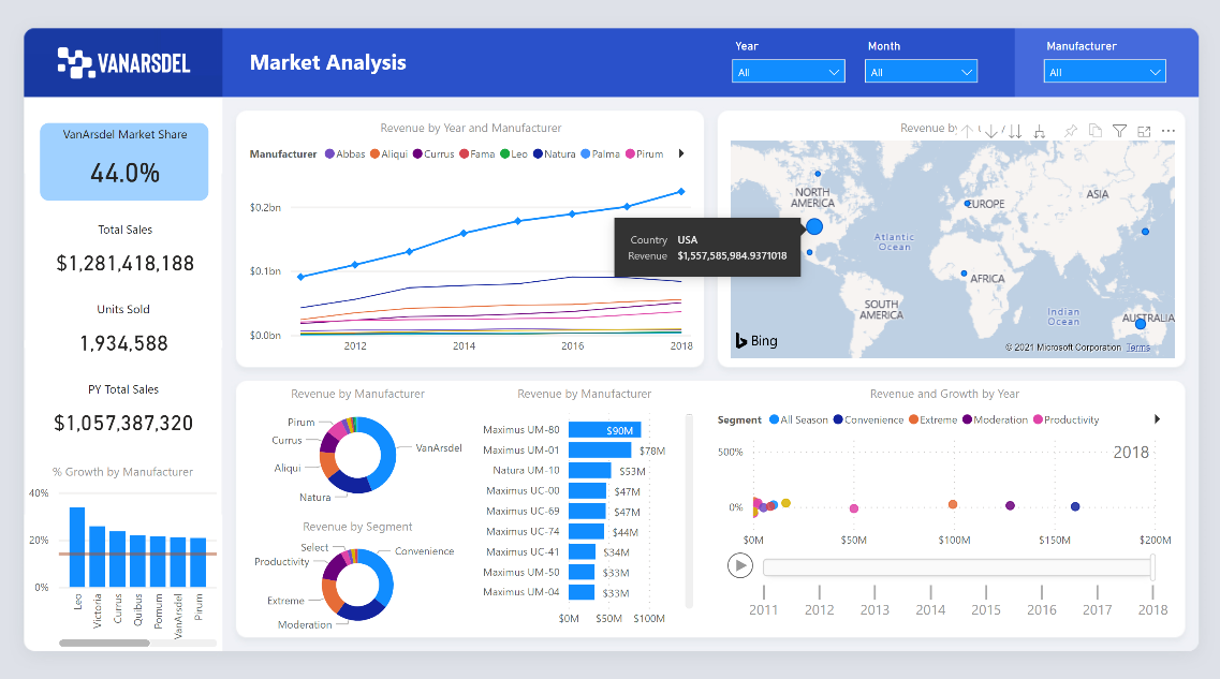The height and width of the screenshot is (679, 1220).
Task: Click the Leo bar in growth chart
Action: point(77,547)
